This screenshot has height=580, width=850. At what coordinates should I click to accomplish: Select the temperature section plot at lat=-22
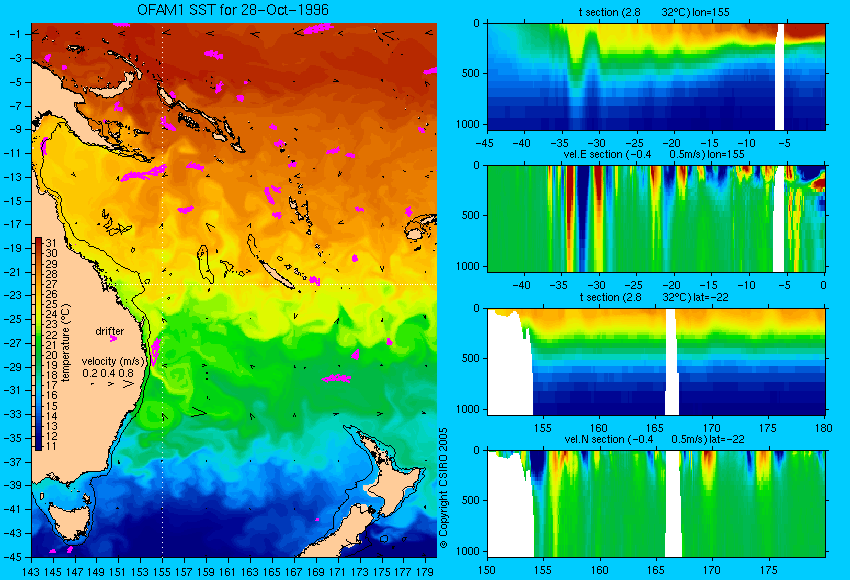(656, 362)
